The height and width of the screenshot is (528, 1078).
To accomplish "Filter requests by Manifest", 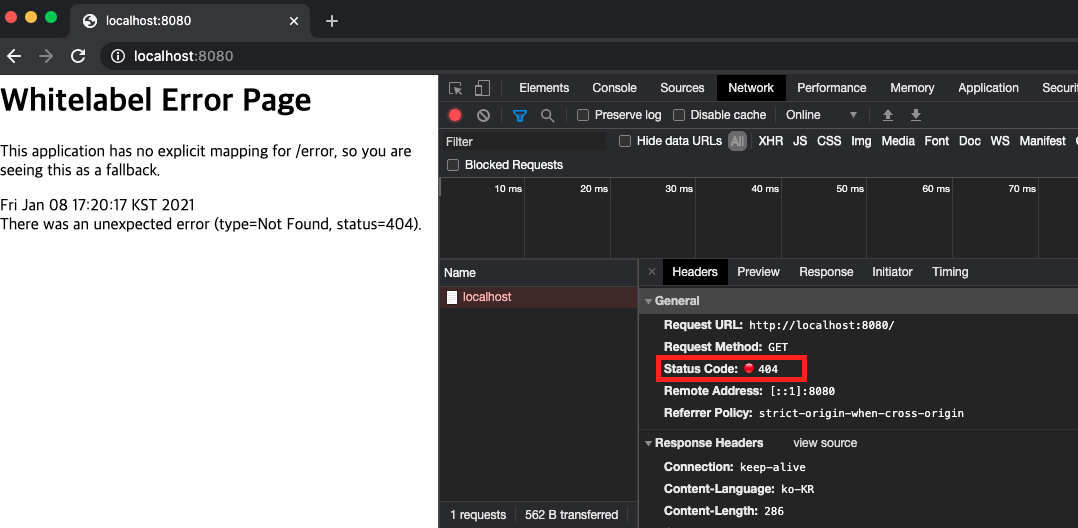I will point(1042,141).
